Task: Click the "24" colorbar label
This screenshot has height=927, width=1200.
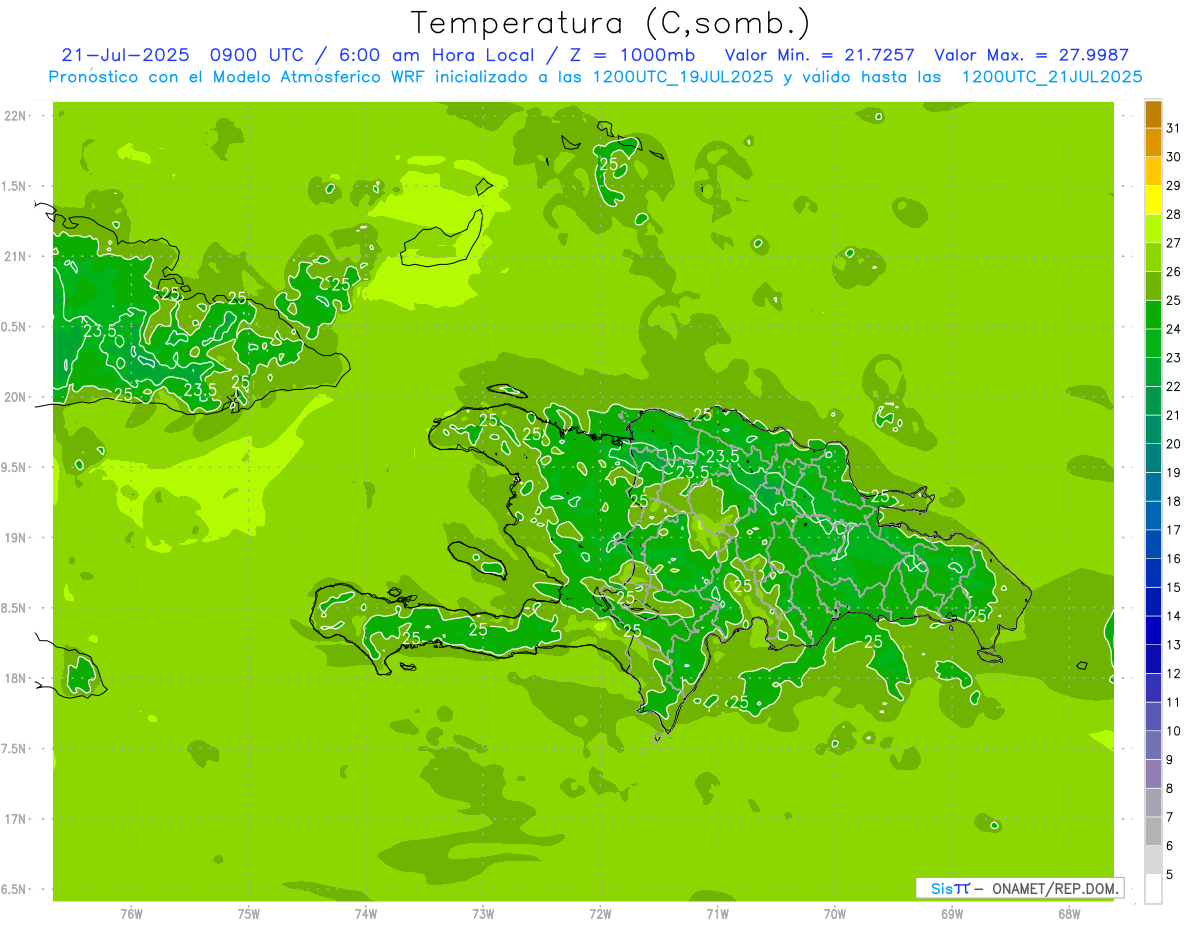Action: pyautogui.click(x=1173, y=329)
